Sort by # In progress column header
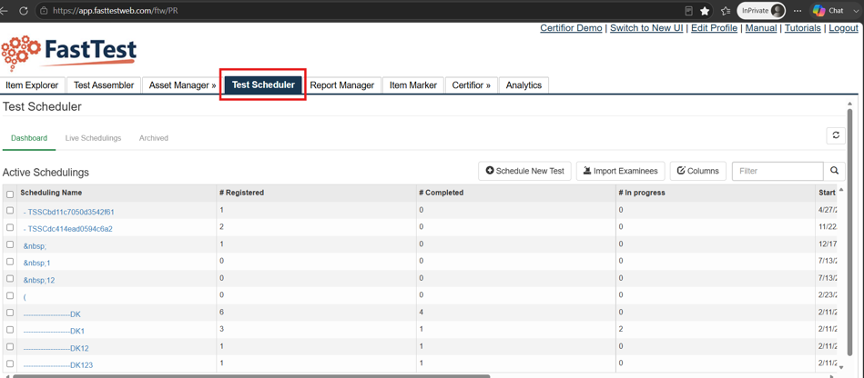Viewport: 864px width, 378px height. click(x=641, y=193)
